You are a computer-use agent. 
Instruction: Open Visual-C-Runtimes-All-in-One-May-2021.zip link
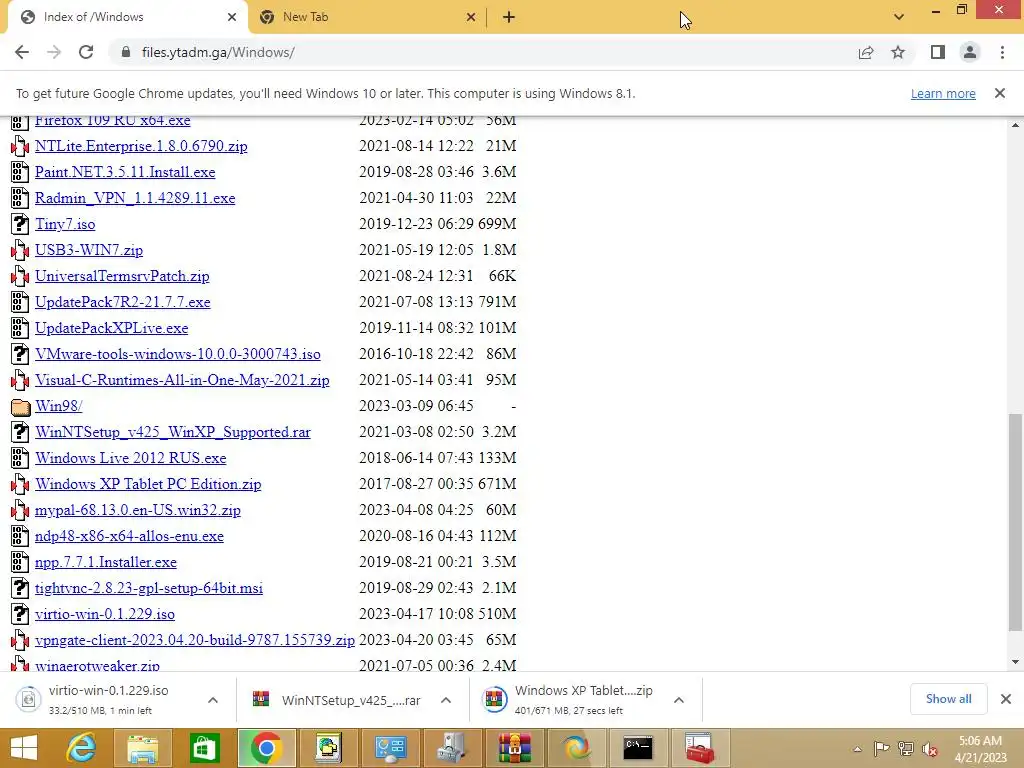(x=182, y=380)
